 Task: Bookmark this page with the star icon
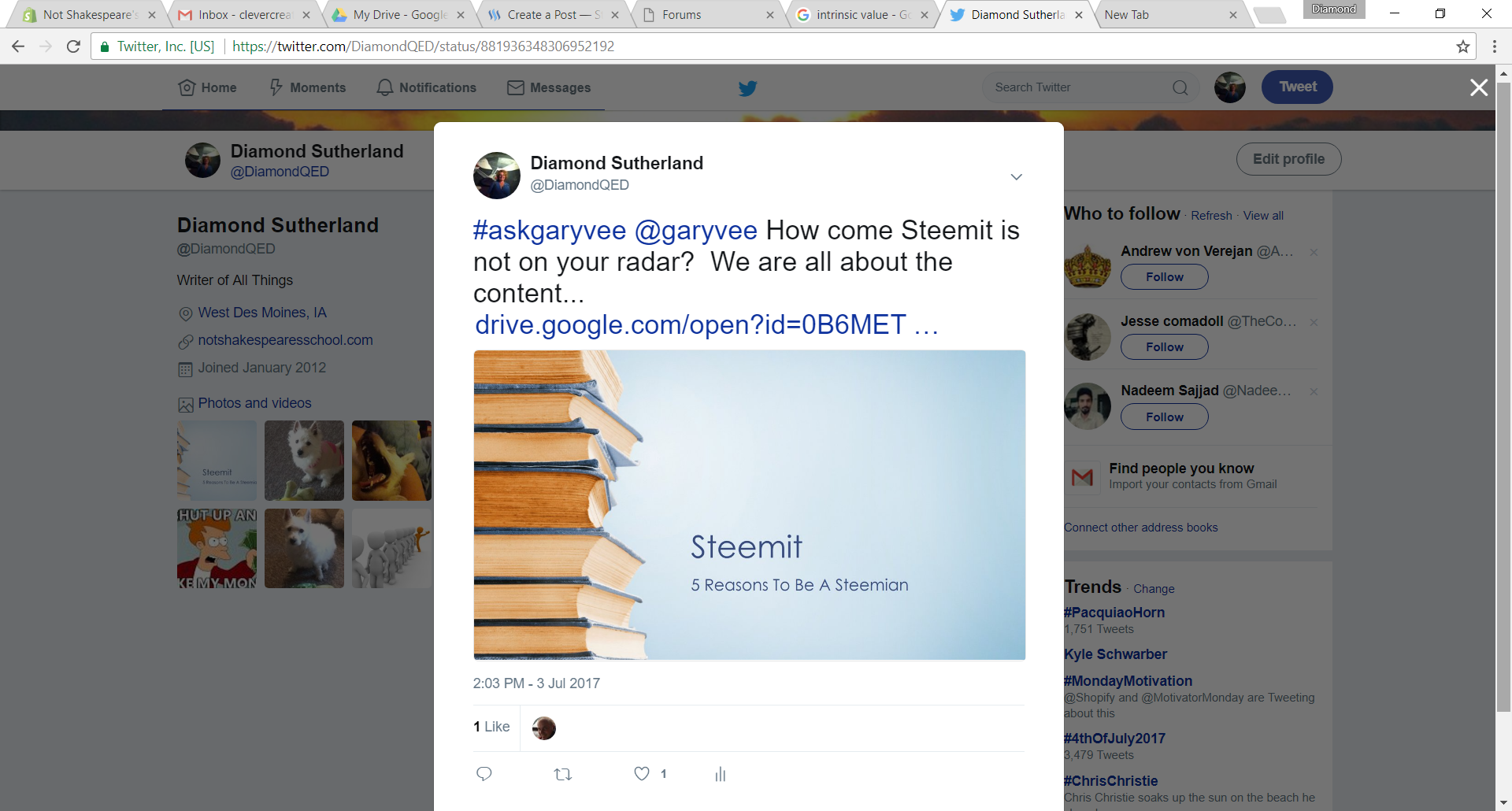tap(1463, 46)
